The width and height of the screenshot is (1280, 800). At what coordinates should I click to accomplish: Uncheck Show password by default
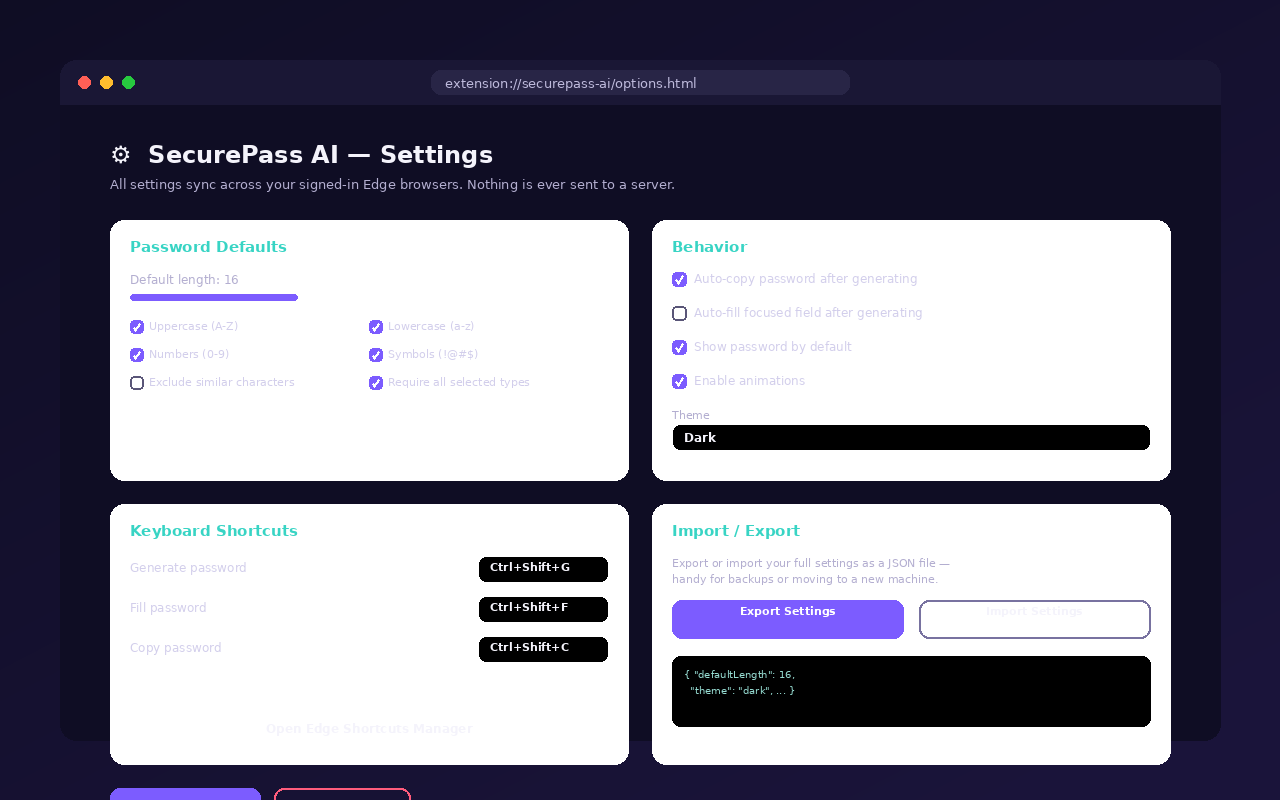[x=680, y=348]
